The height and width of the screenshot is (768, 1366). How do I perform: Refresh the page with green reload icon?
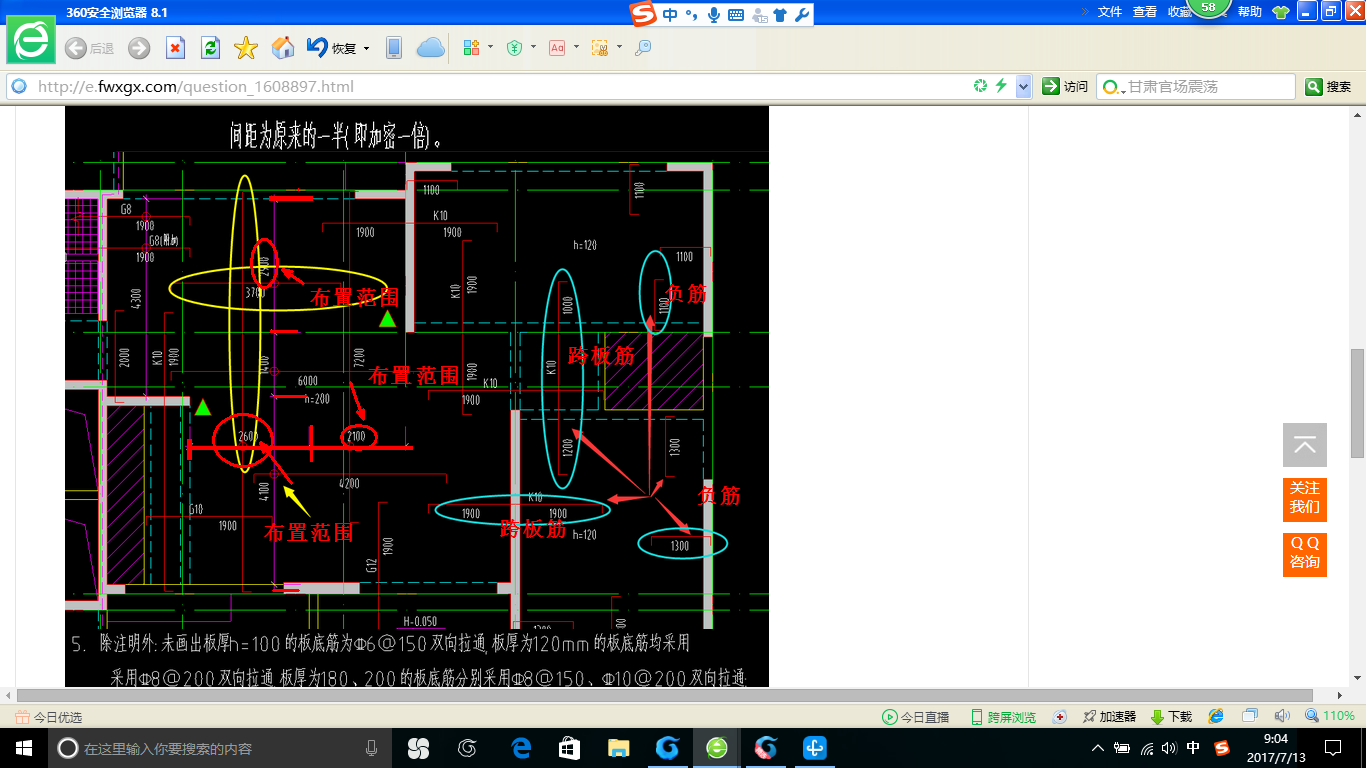click(x=210, y=48)
